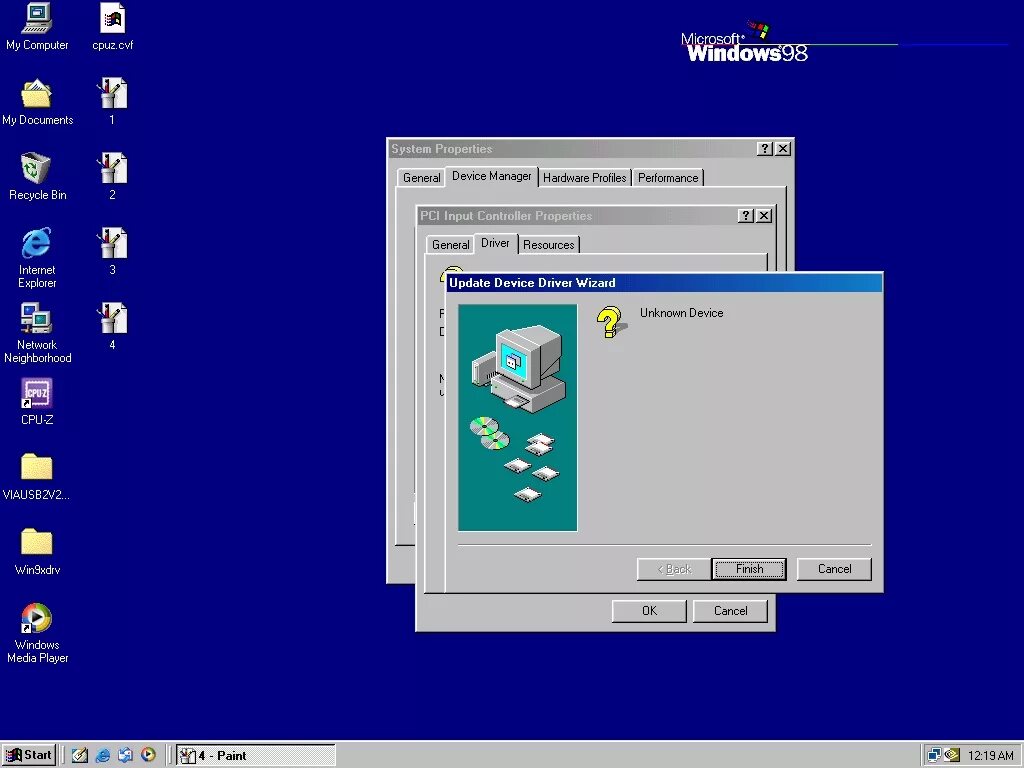Open the Recycle Bin

pos(37,172)
